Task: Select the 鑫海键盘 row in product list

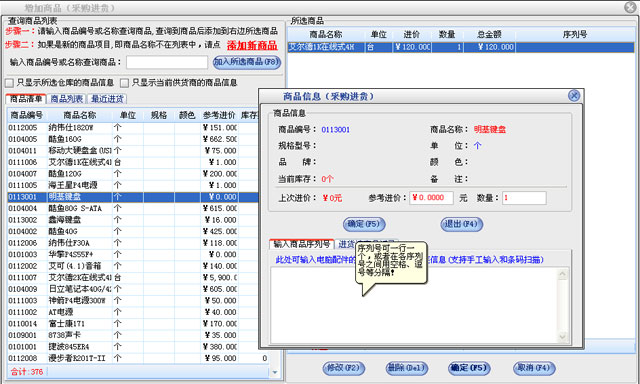Action: (133, 220)
